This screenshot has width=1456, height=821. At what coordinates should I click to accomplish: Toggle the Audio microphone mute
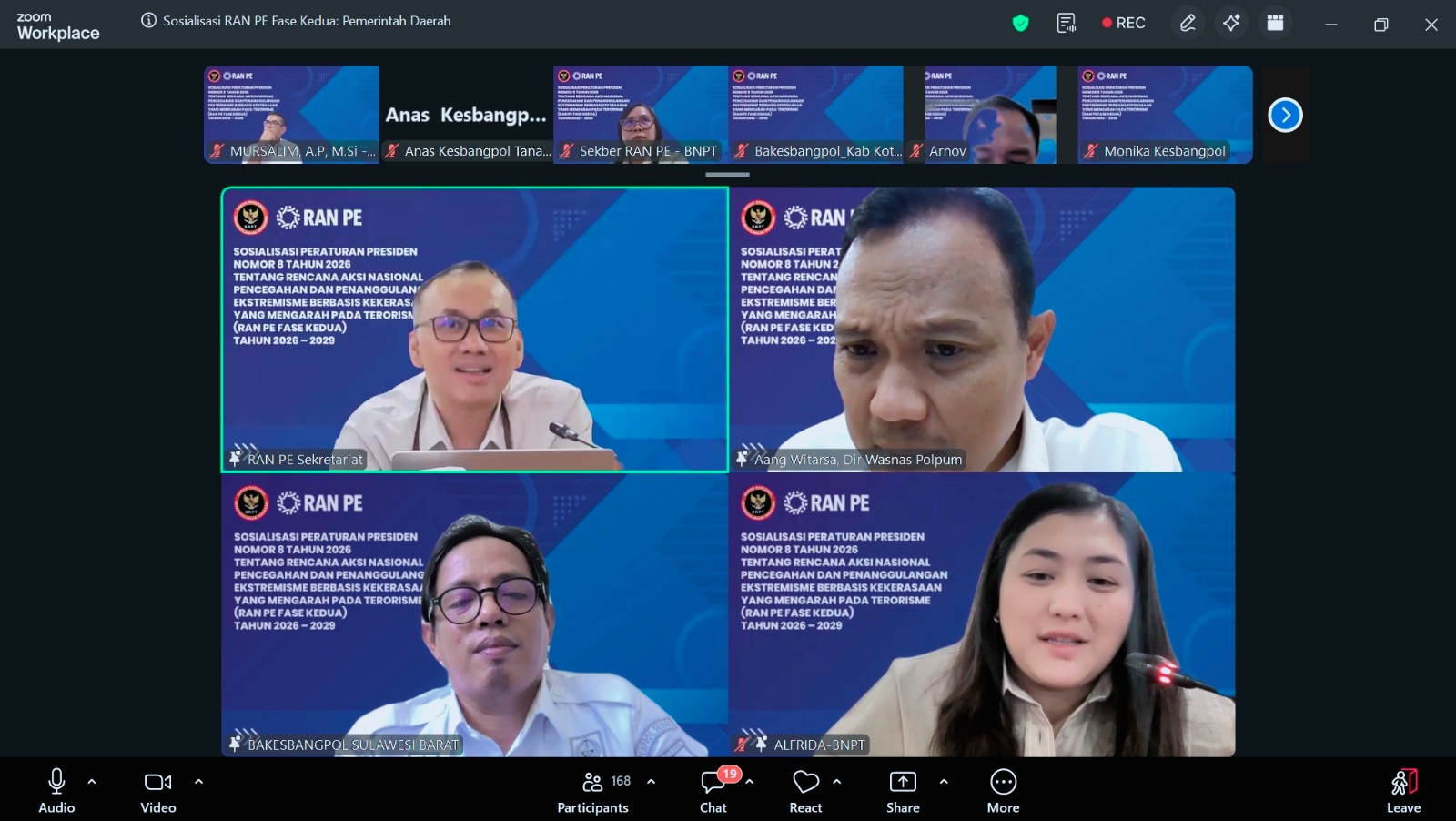click(56, 790)
